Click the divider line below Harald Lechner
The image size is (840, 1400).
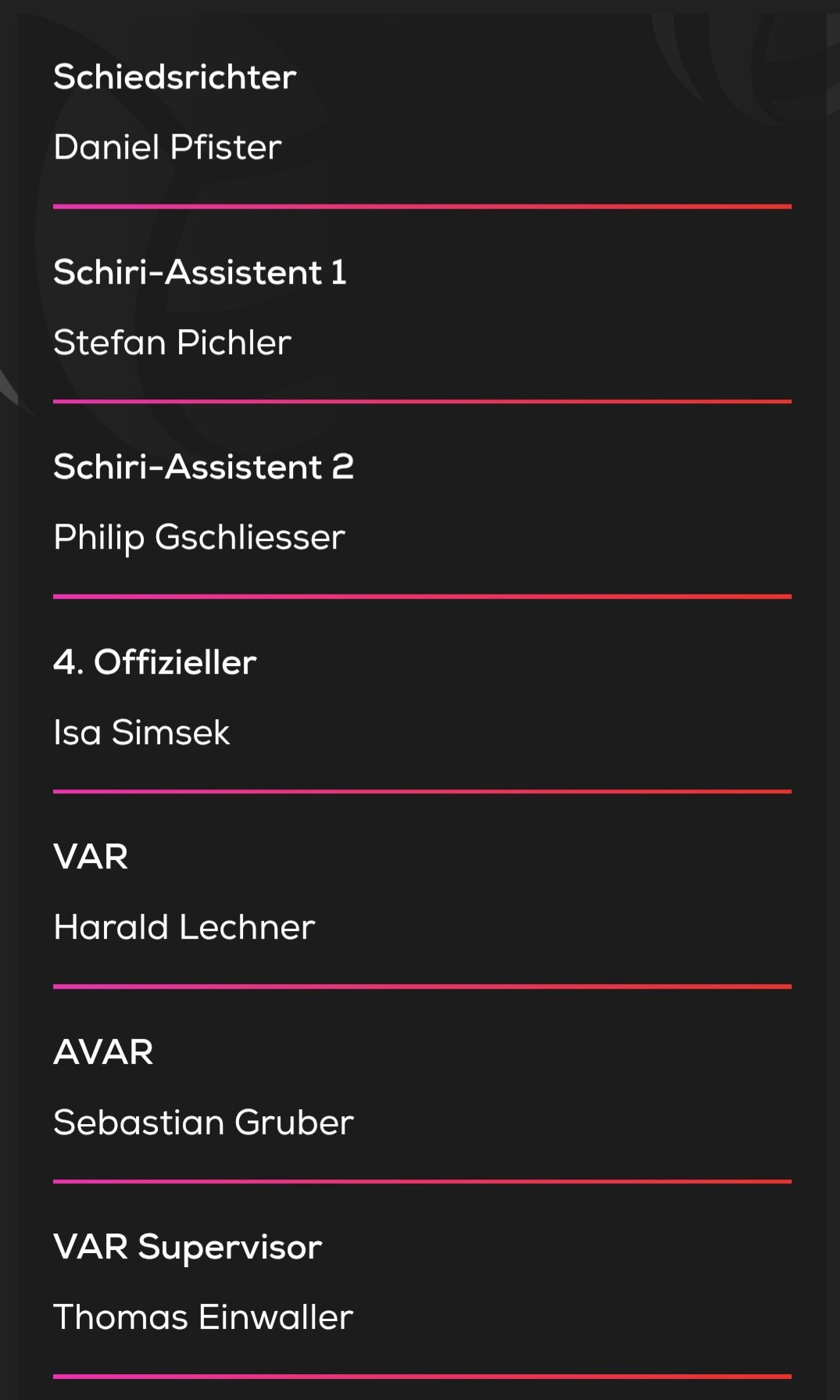coord(422,986)
